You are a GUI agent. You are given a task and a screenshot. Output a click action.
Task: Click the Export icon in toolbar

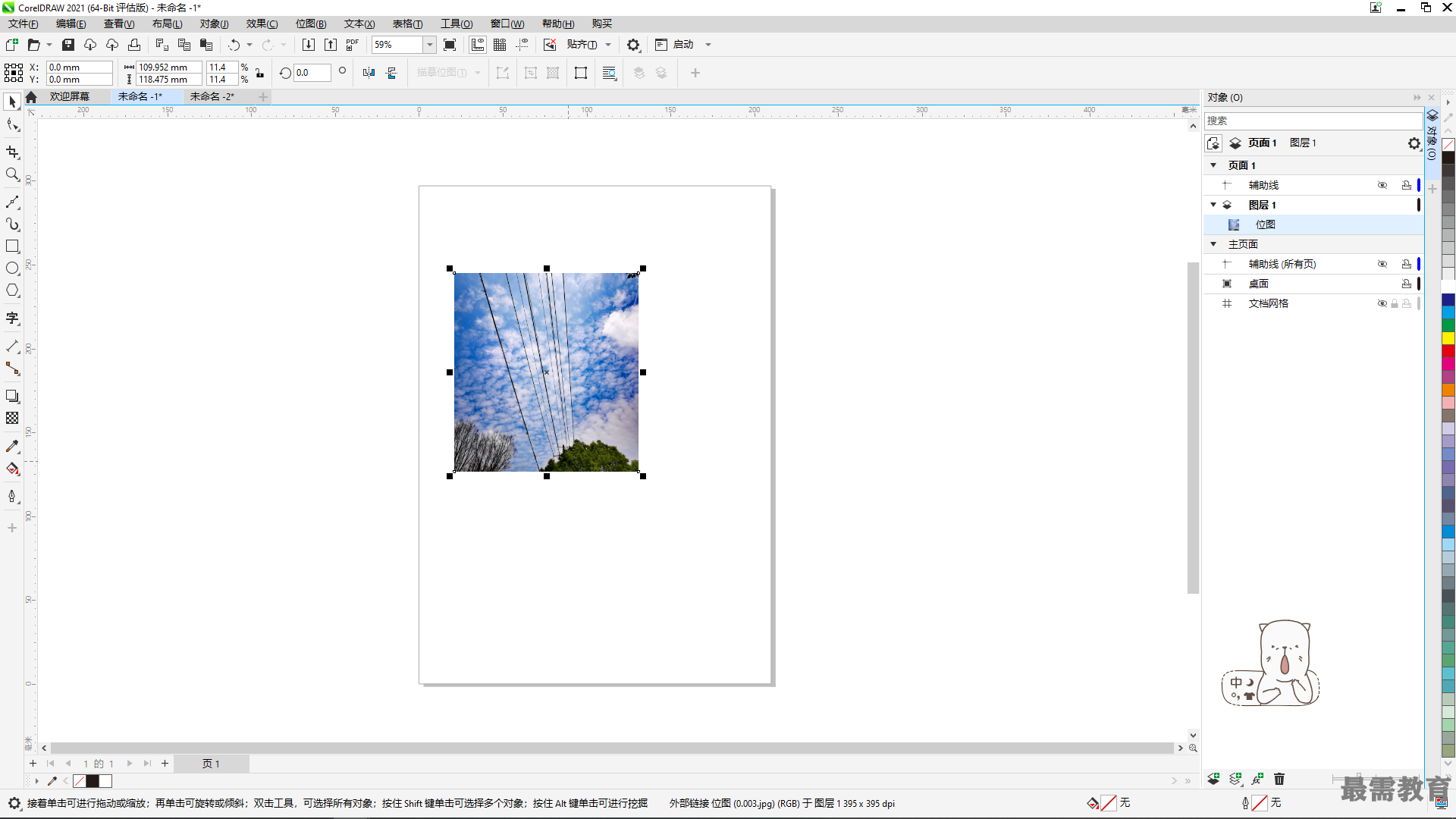click(331, 45)
